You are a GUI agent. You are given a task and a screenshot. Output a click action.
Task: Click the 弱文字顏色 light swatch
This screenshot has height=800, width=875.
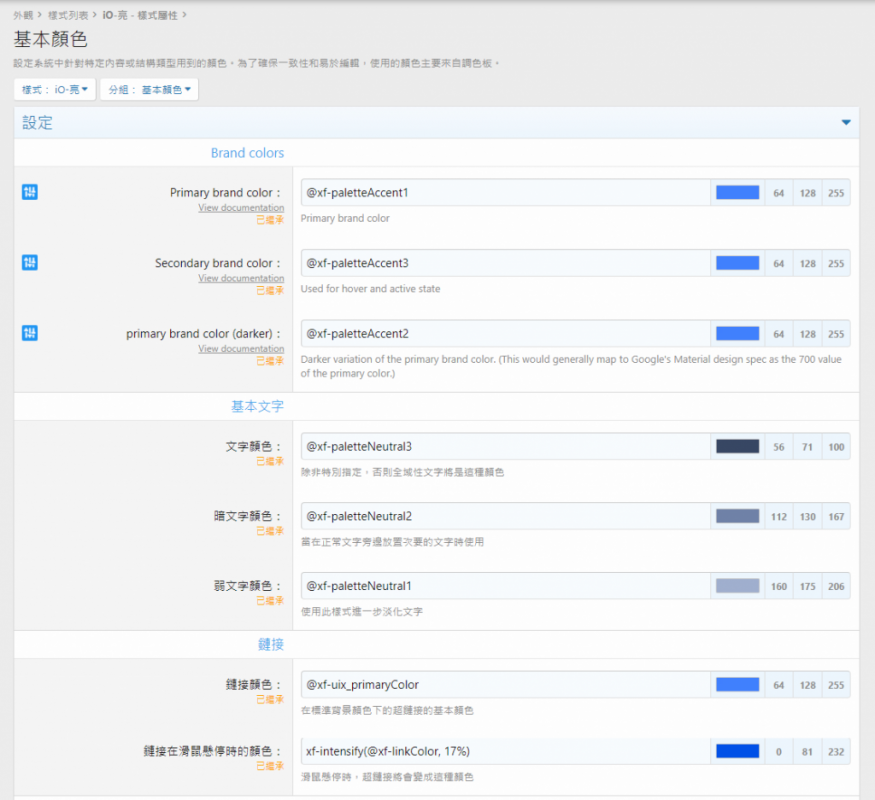click(737, 586)
